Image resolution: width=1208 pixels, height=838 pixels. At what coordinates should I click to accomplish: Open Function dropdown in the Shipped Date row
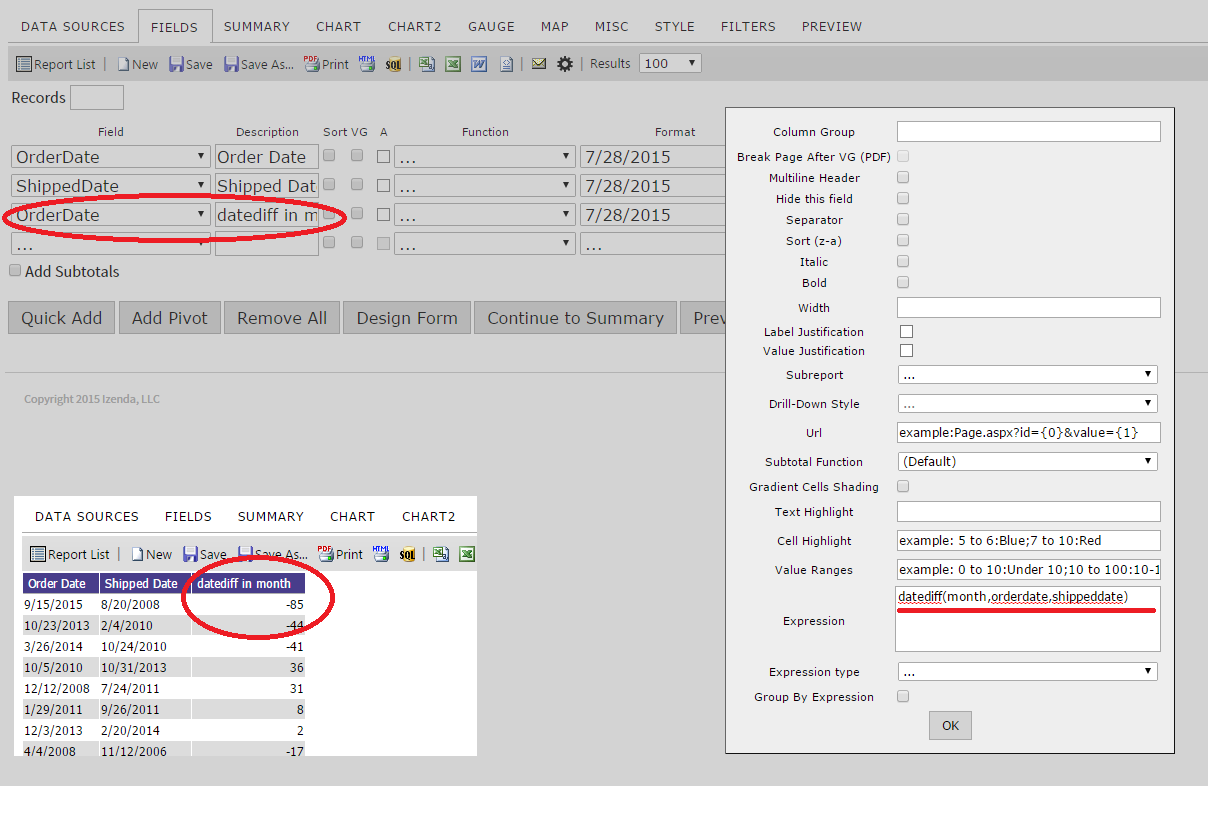point(484,185)
